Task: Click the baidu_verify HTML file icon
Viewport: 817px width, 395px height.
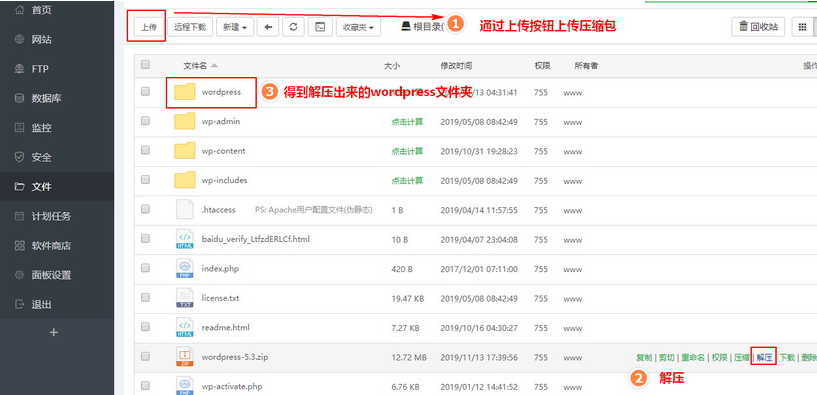Action: (x=184, y=239)
